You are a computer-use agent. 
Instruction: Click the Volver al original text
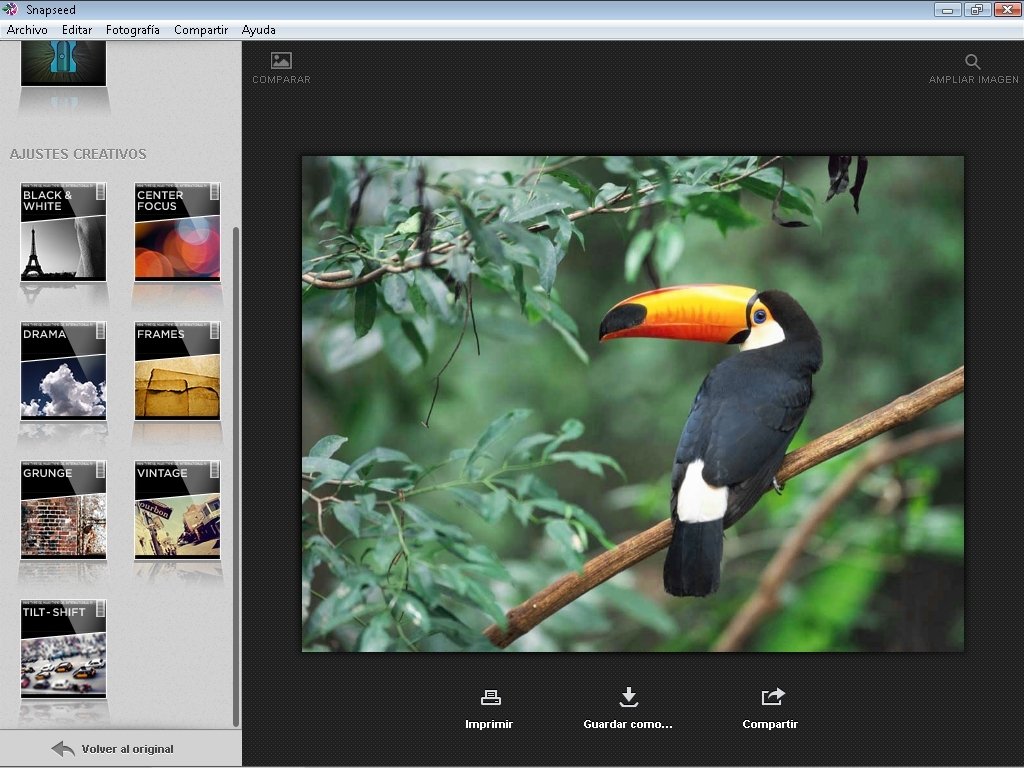127,749
